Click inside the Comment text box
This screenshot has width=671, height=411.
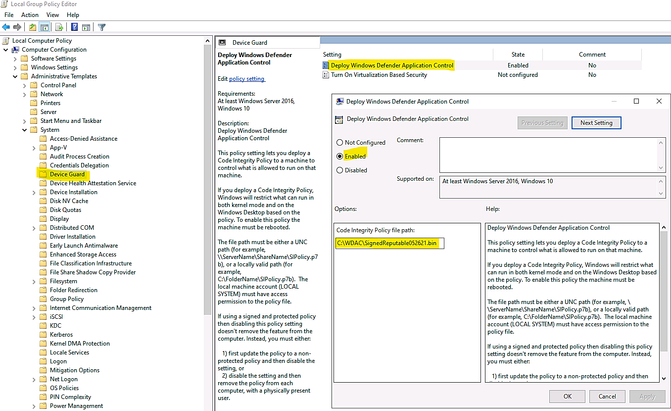[x=549, y=155]
